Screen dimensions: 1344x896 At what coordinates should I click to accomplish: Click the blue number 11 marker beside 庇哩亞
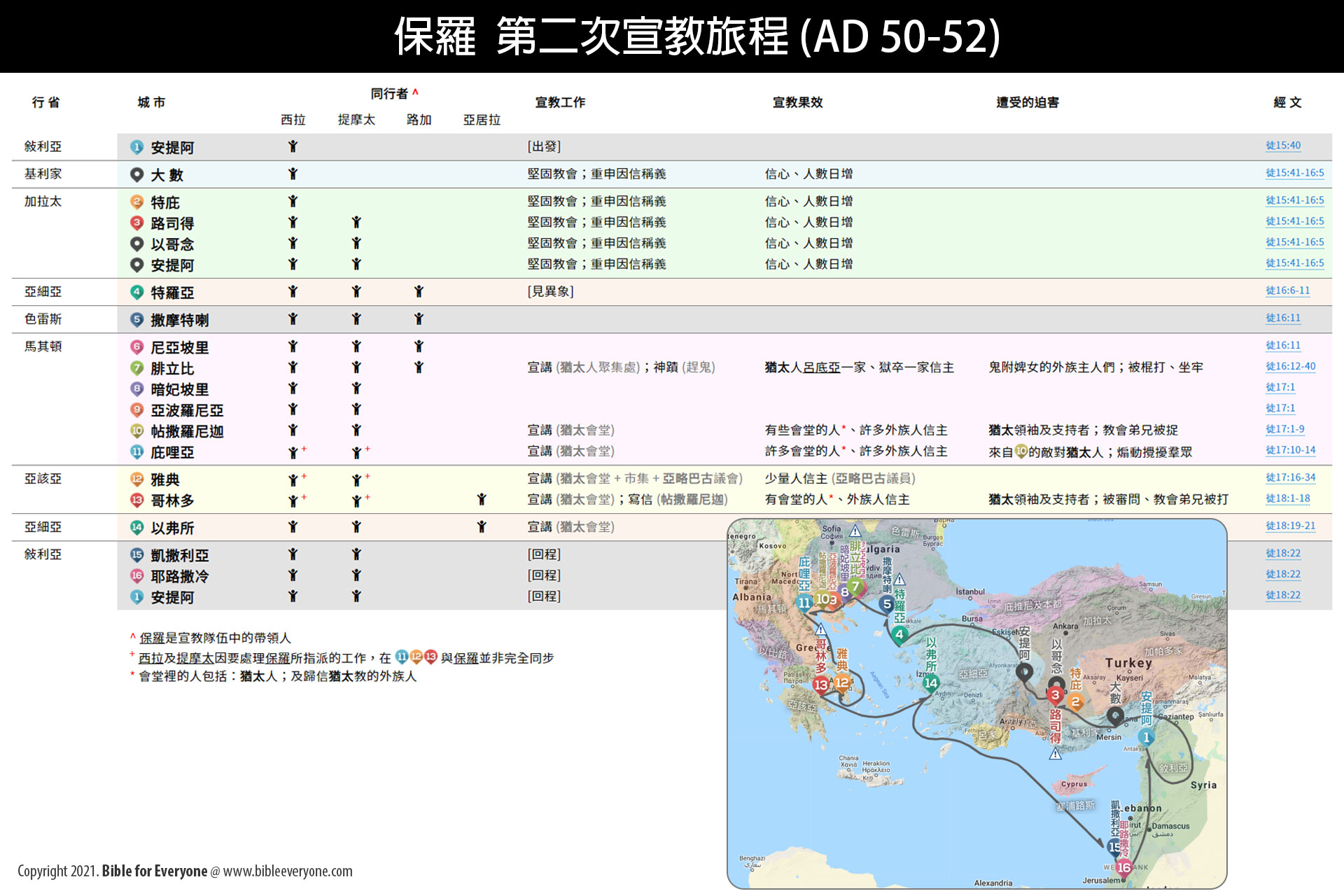136,451
